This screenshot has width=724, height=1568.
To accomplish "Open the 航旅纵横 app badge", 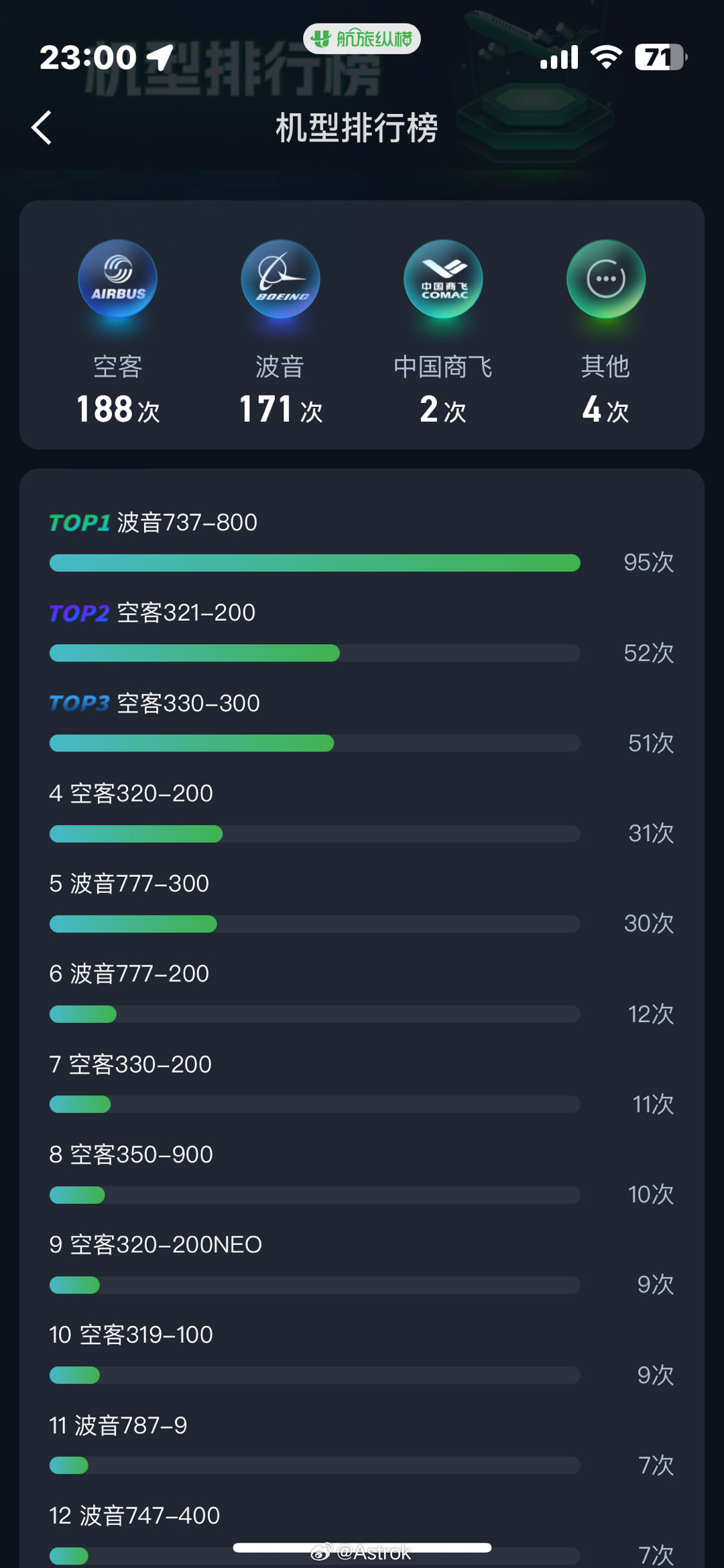I will (362, 39).
